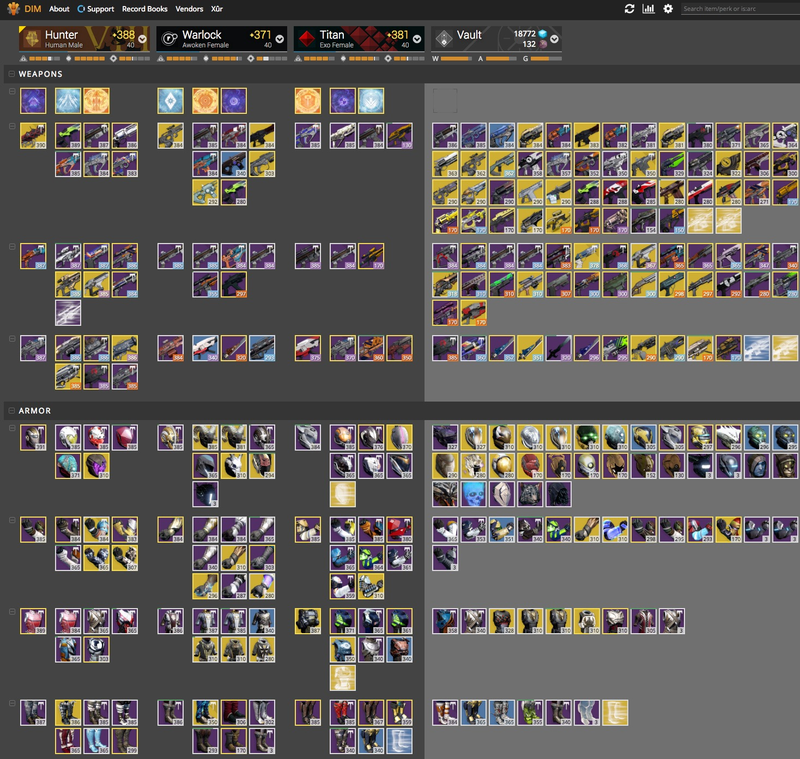Click Hunter's white special weapon engram

coord(68,313)
